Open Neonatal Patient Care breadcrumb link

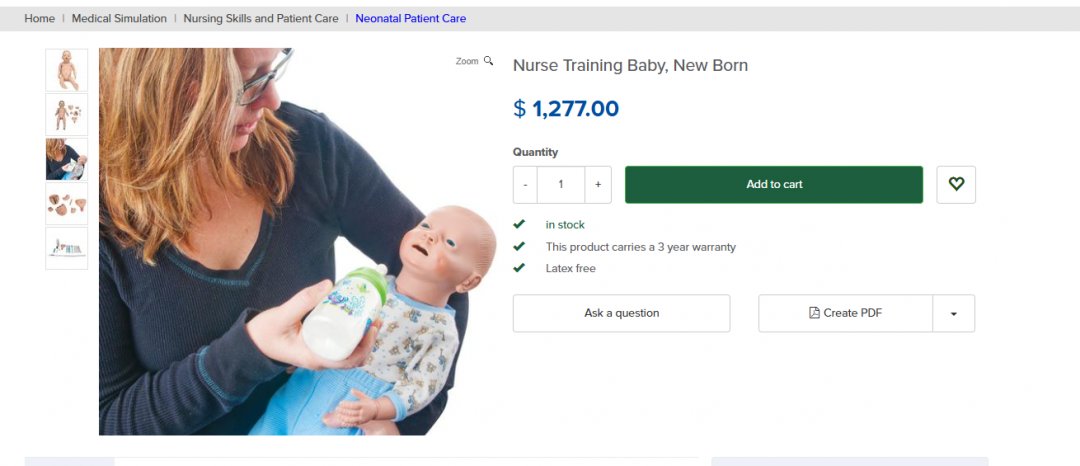click(x=410, y=19)
